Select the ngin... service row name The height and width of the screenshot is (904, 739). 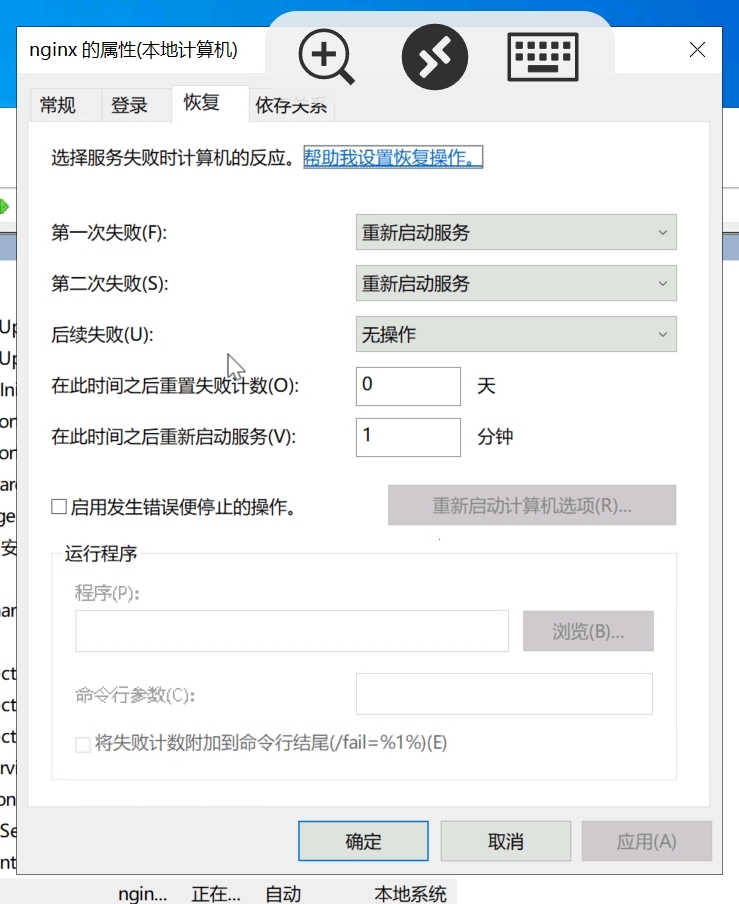142,894
